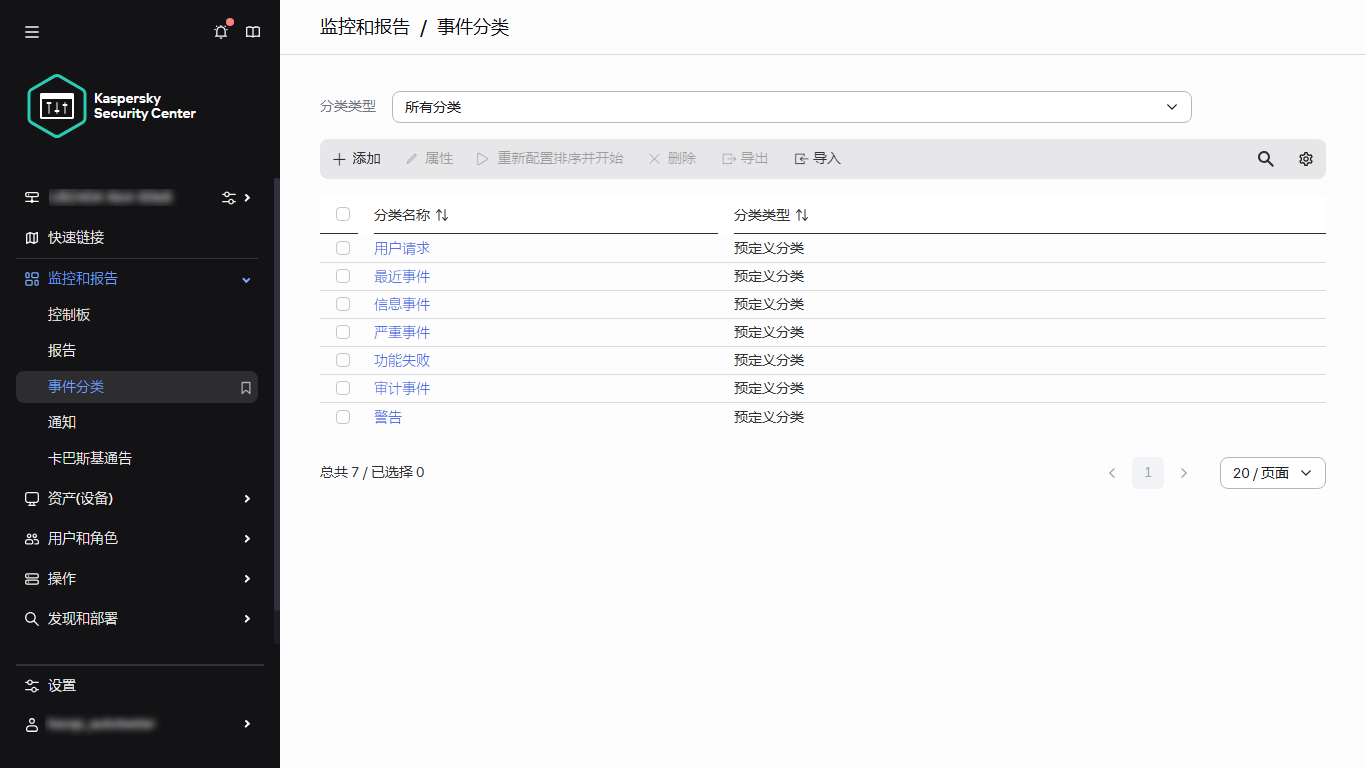1366x768 pixels.
Task: Open the table settings gear icon
Action: [x=1305, y=158]
